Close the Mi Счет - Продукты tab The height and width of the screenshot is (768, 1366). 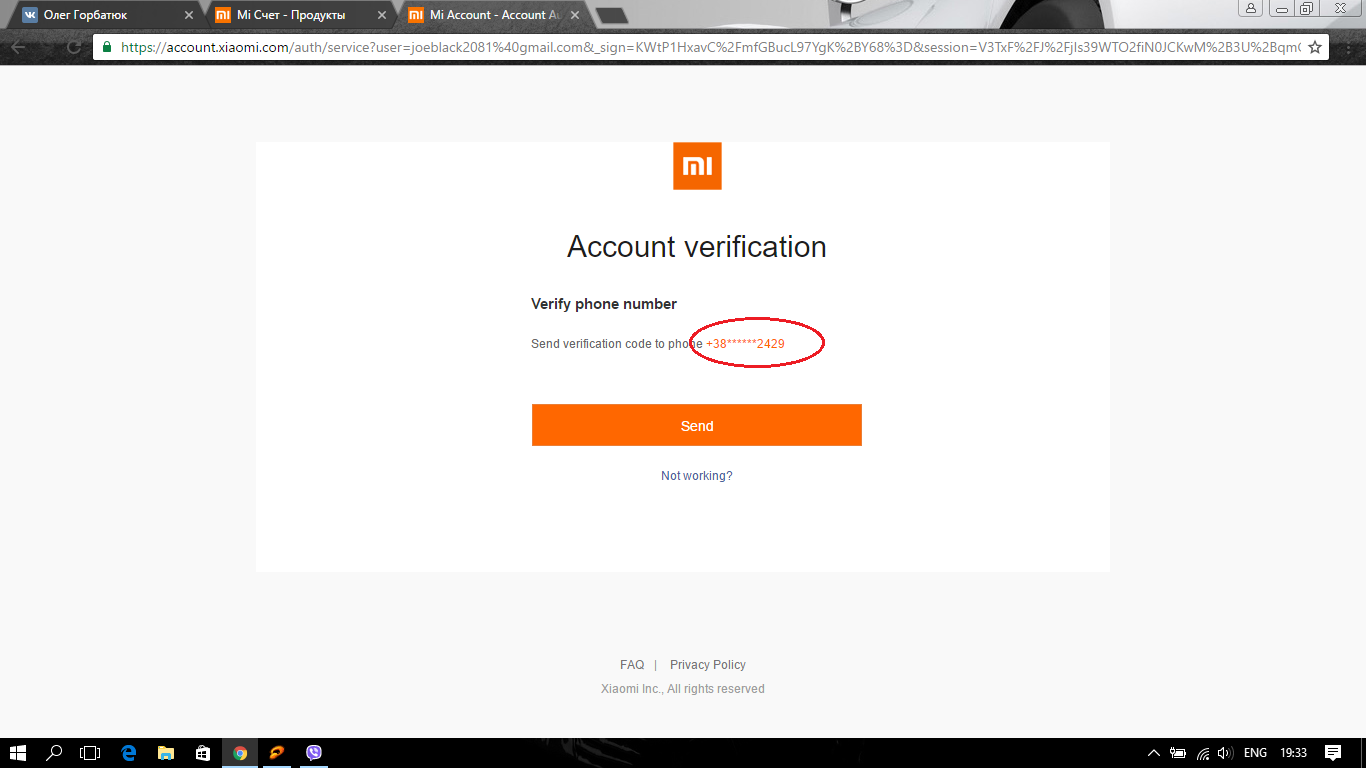click(x=382, y=15)
